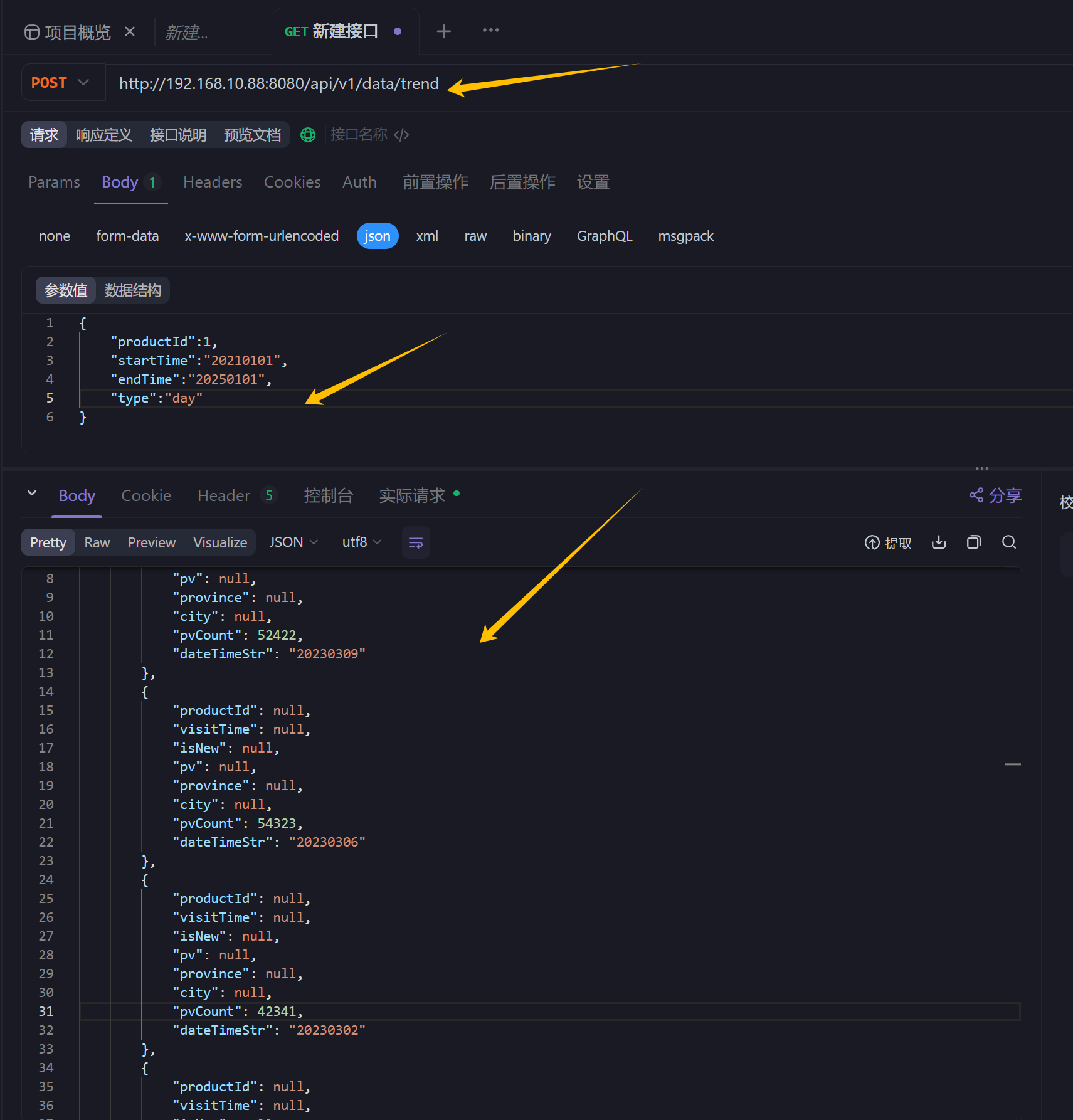Open the 预览文档 segment
Screen dimensions: 1073x1120
click(252, 135)
